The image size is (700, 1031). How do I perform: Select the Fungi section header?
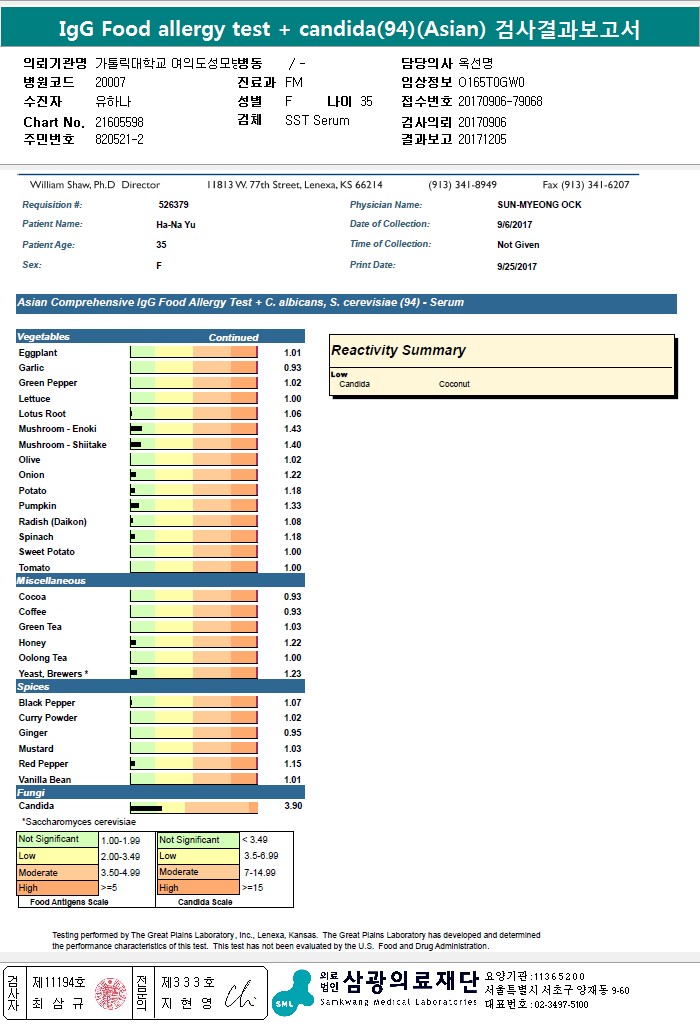(160, 792)
